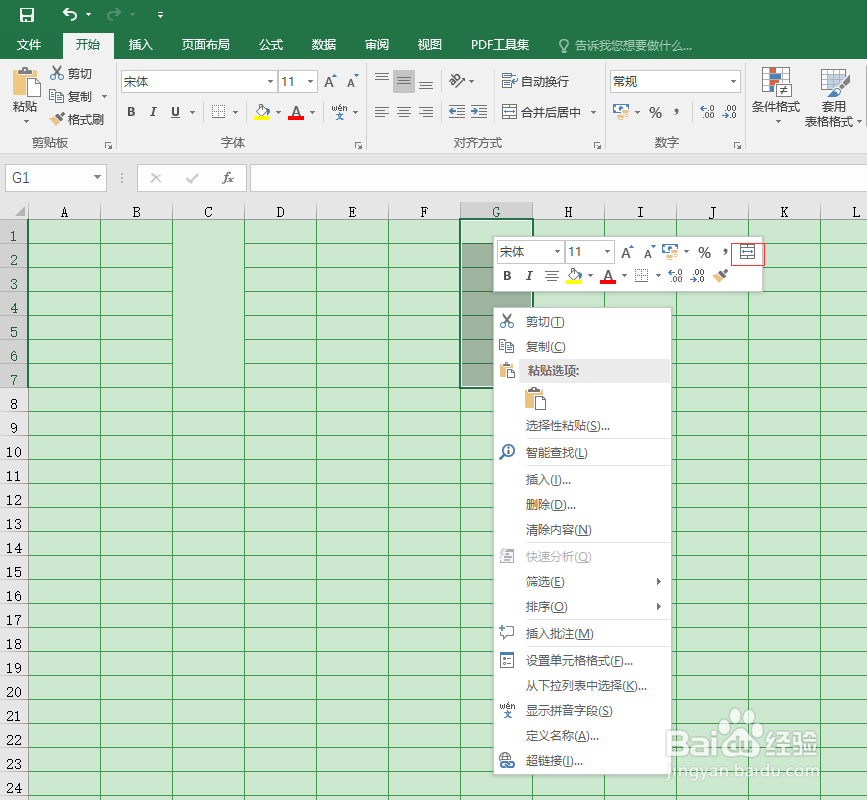Toggle bold in the ribbon font group
Viewport: 867px width, 800px height.
[131, 112]
